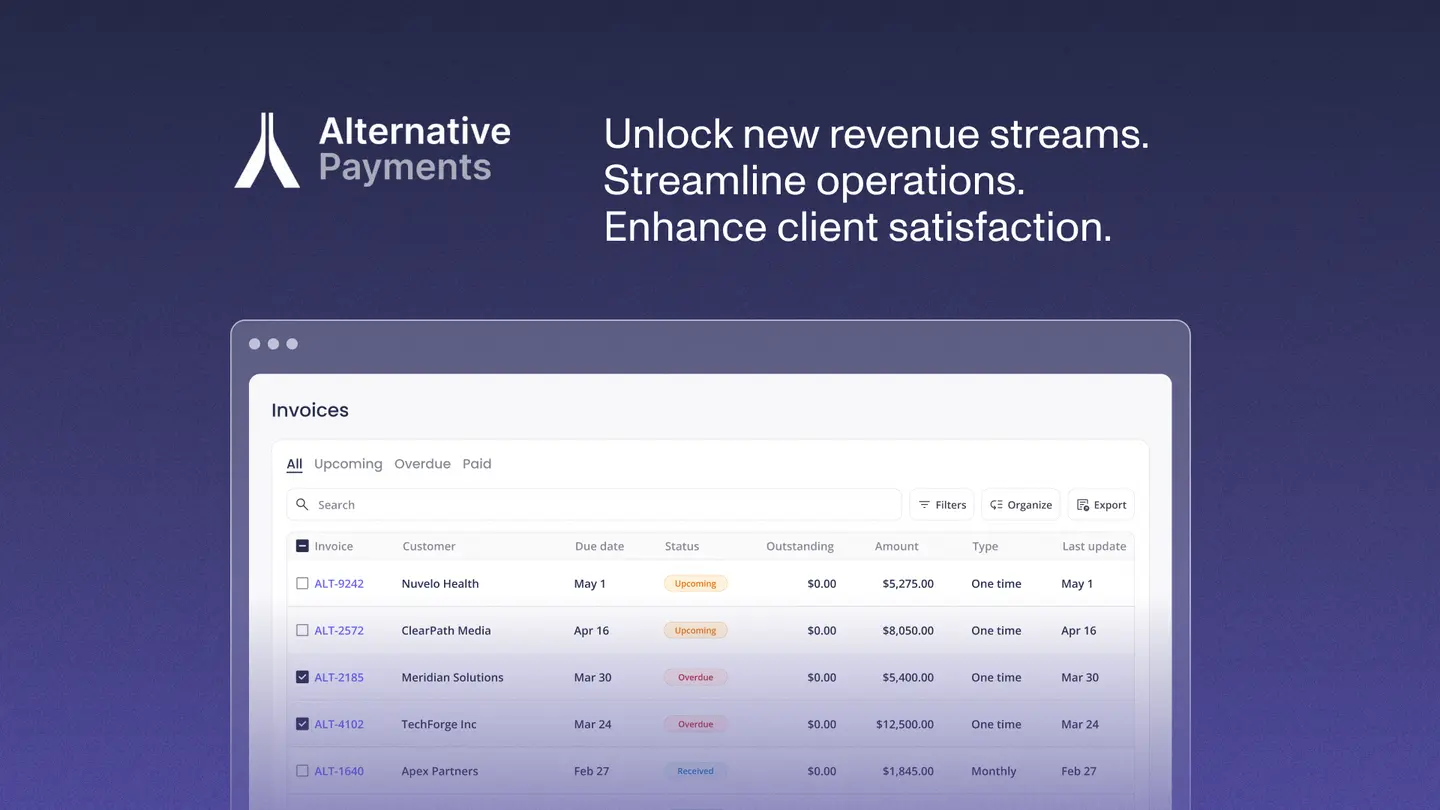1440x810 pixels.
Task: Switch to the Paid tab
Action: point(477,464)
